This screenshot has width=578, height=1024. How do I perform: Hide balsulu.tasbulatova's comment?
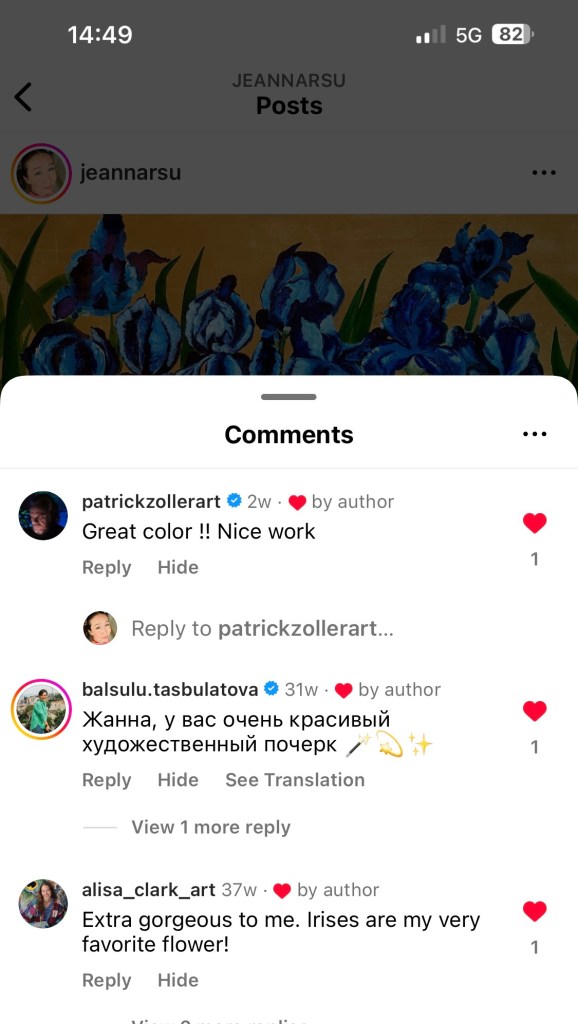pyautogui.click(x=178, y=780)
